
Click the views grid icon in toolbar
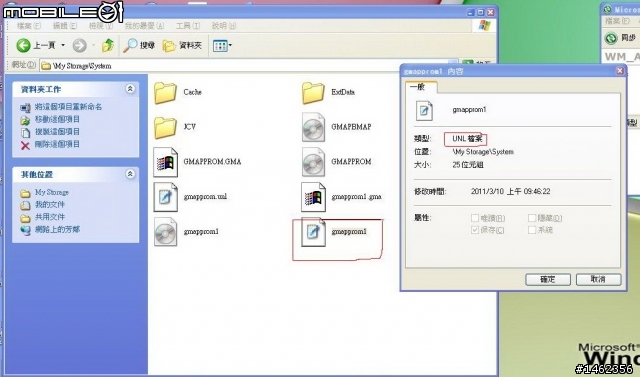(220, 46)
